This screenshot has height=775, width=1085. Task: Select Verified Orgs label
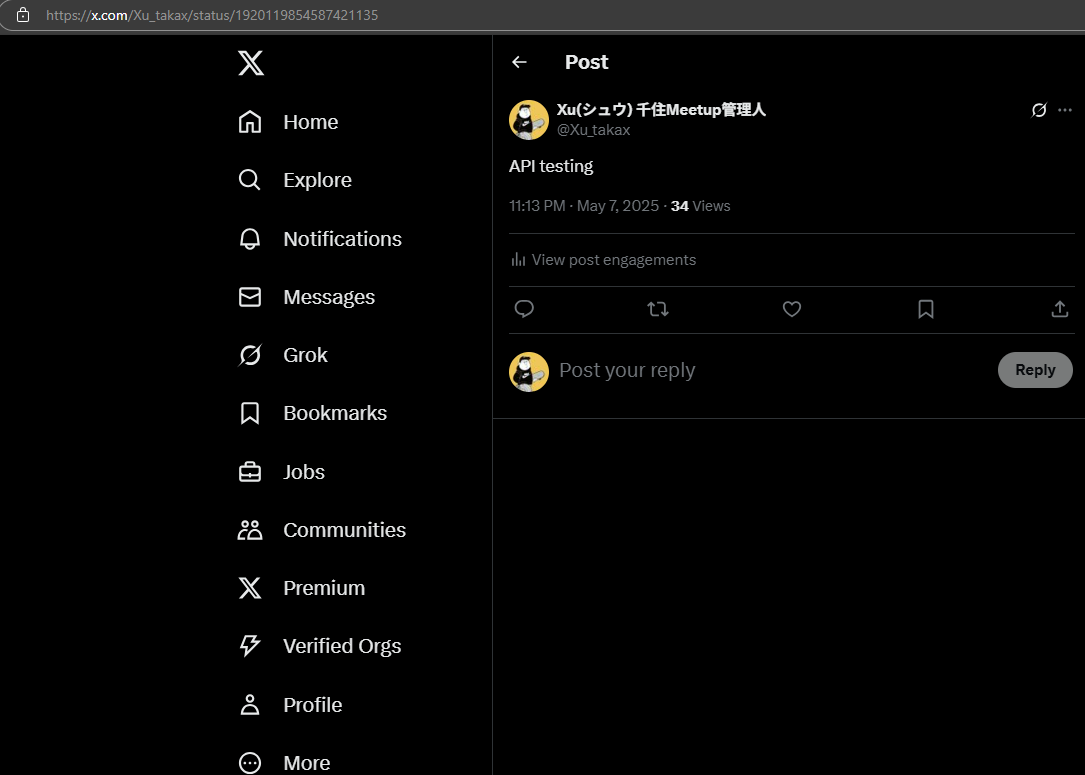[x=343, y=646]
